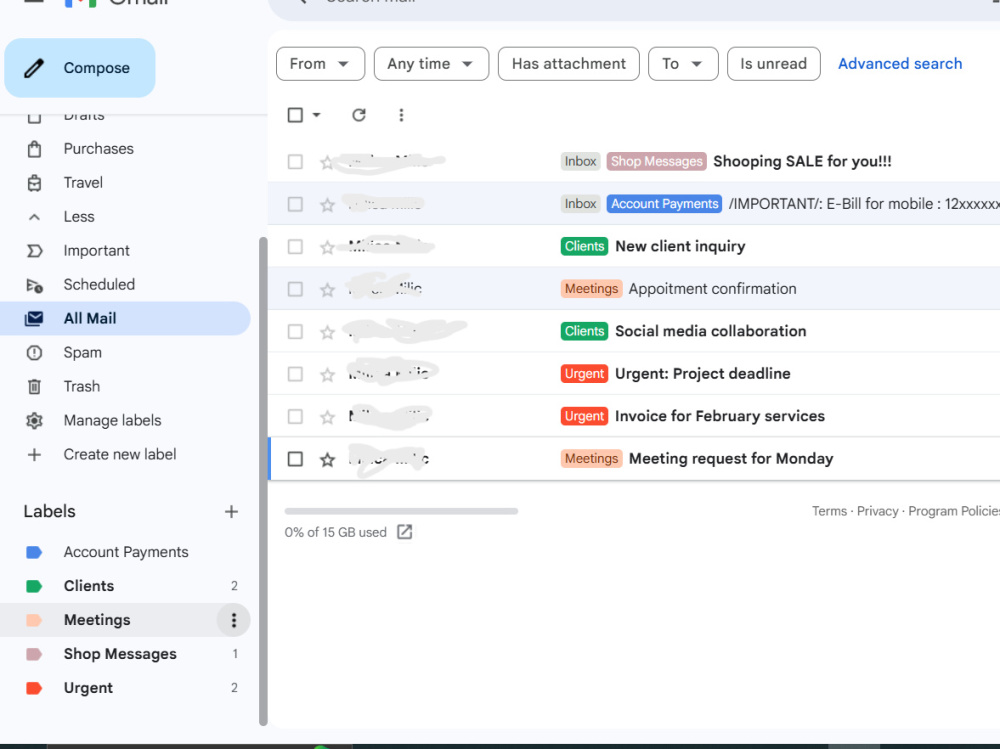
Task: Click the storage usage progress bar
Action: pyautogui.click(x=401, y=511)
